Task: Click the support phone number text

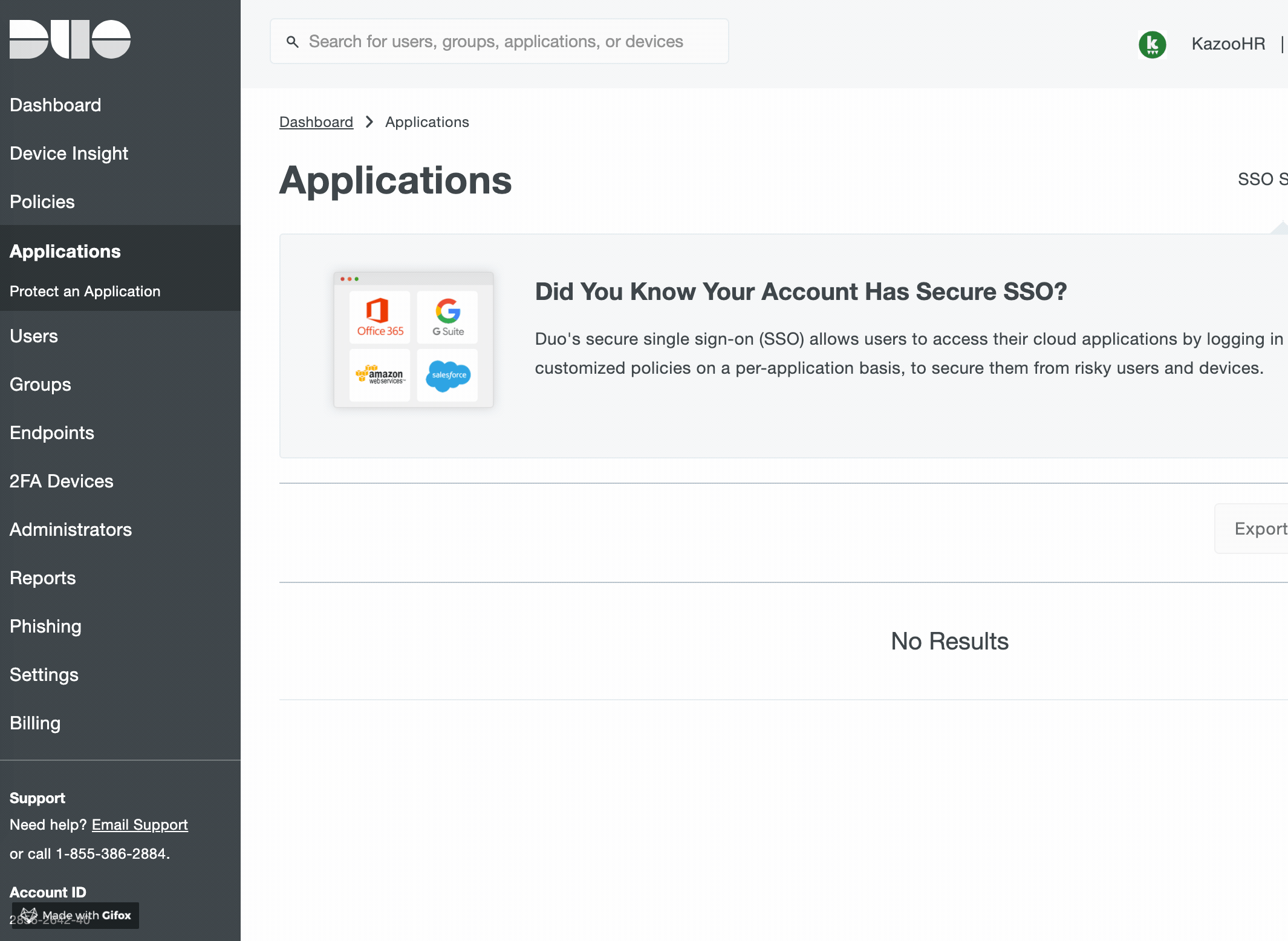Action: coord(112,854)
